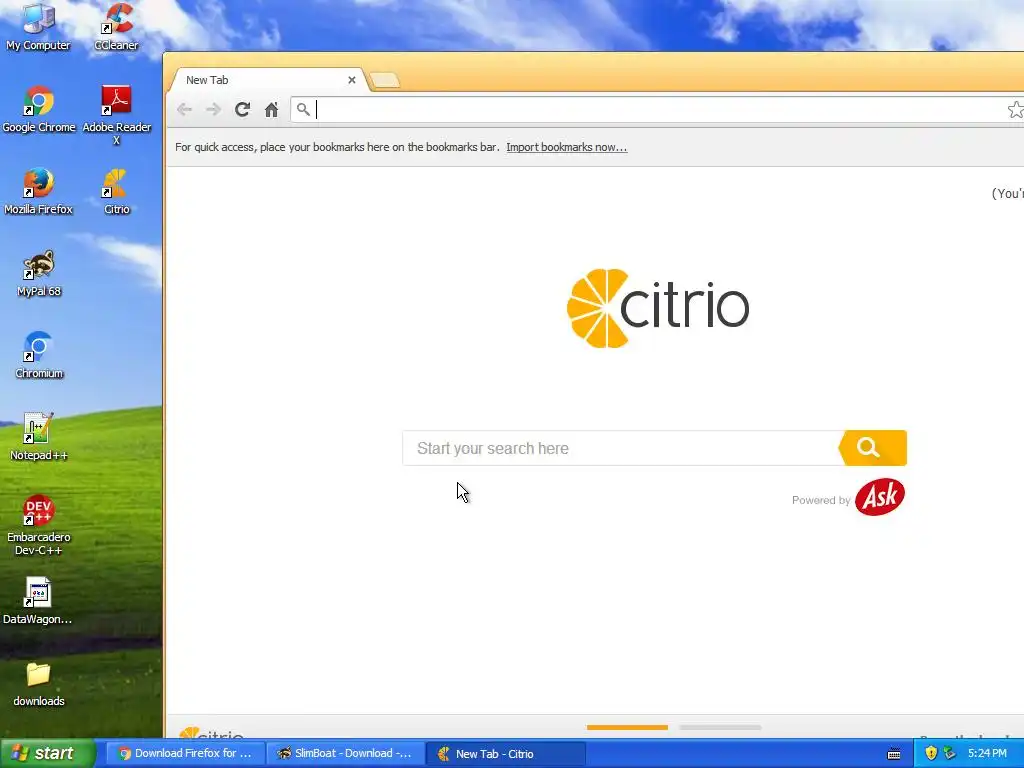Open Adobe Reader X desktop shortcut
This screenshot has width=1024, height=768.
(116, 114)
